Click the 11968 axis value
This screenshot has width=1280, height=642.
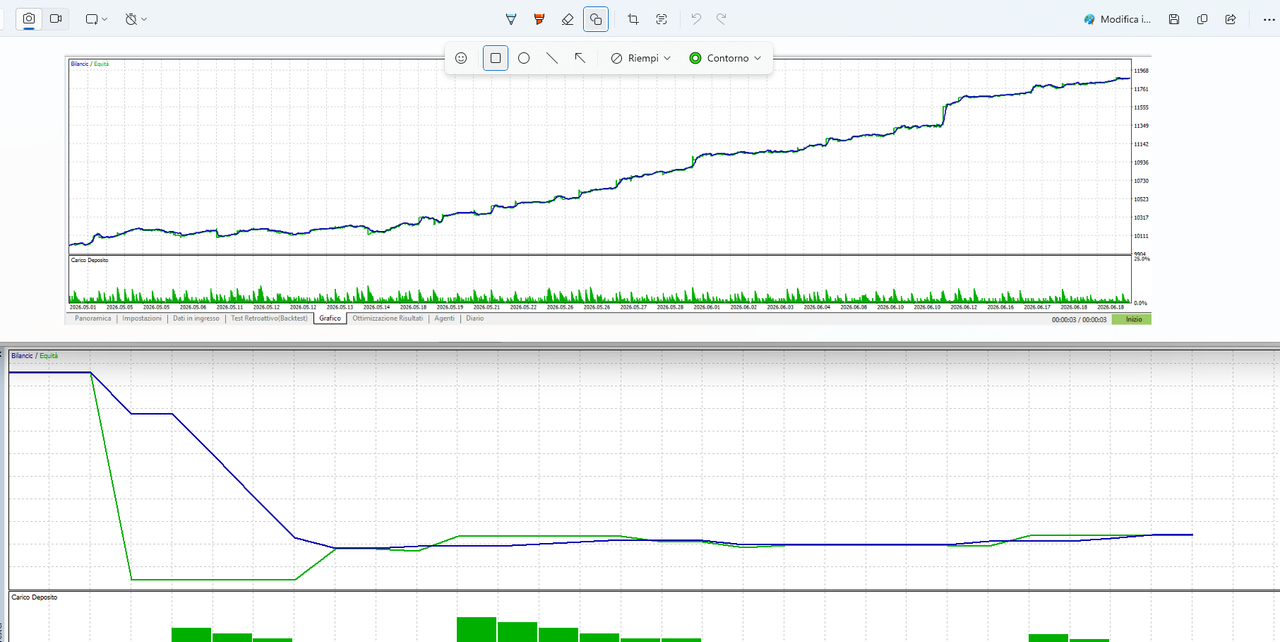click(1141, 71)
